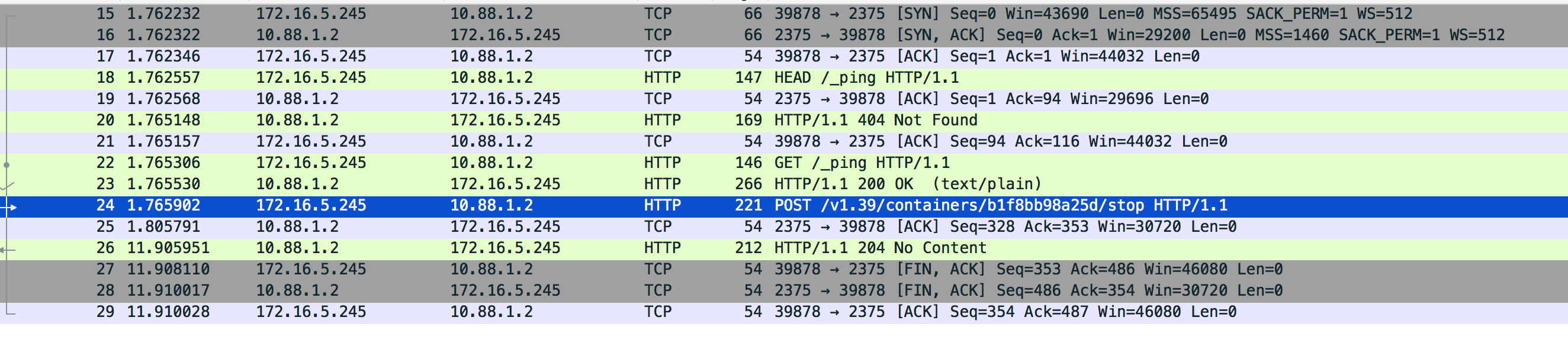Select packet 17 ACK row
The height and width of the screenshot is (343, 1568).
[784, 57]
